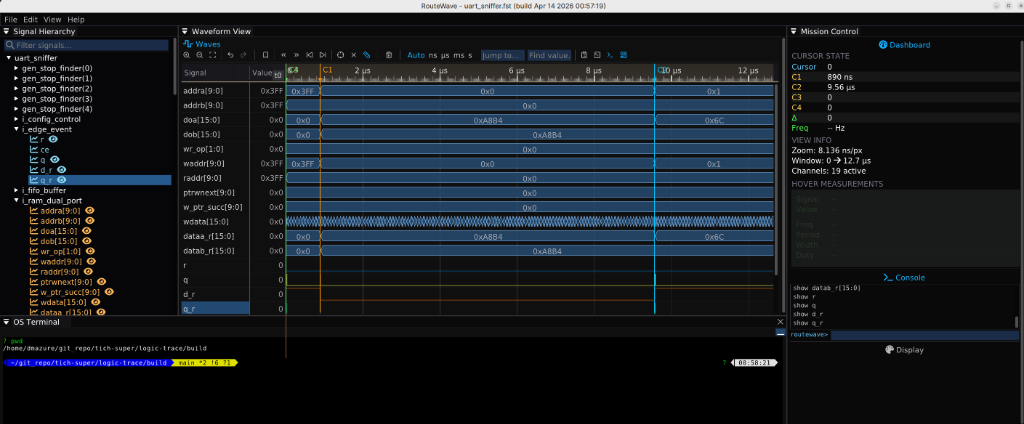Click the trash can icon in waveform toolbar
This screenshot has height=424, width=1024.
(389, 56)
